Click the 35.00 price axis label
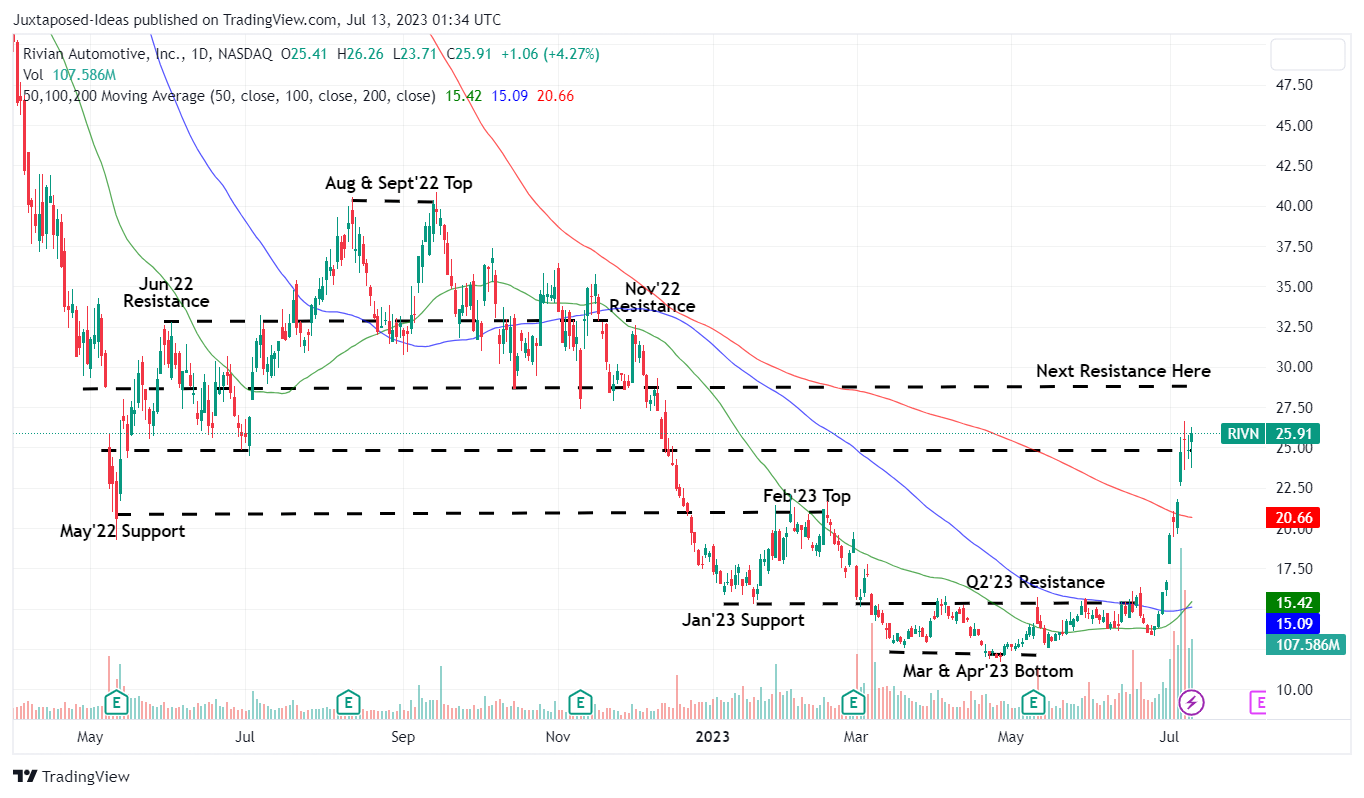The height and width of the screenshot is (798, 1364). click(x=1293, y=287)
